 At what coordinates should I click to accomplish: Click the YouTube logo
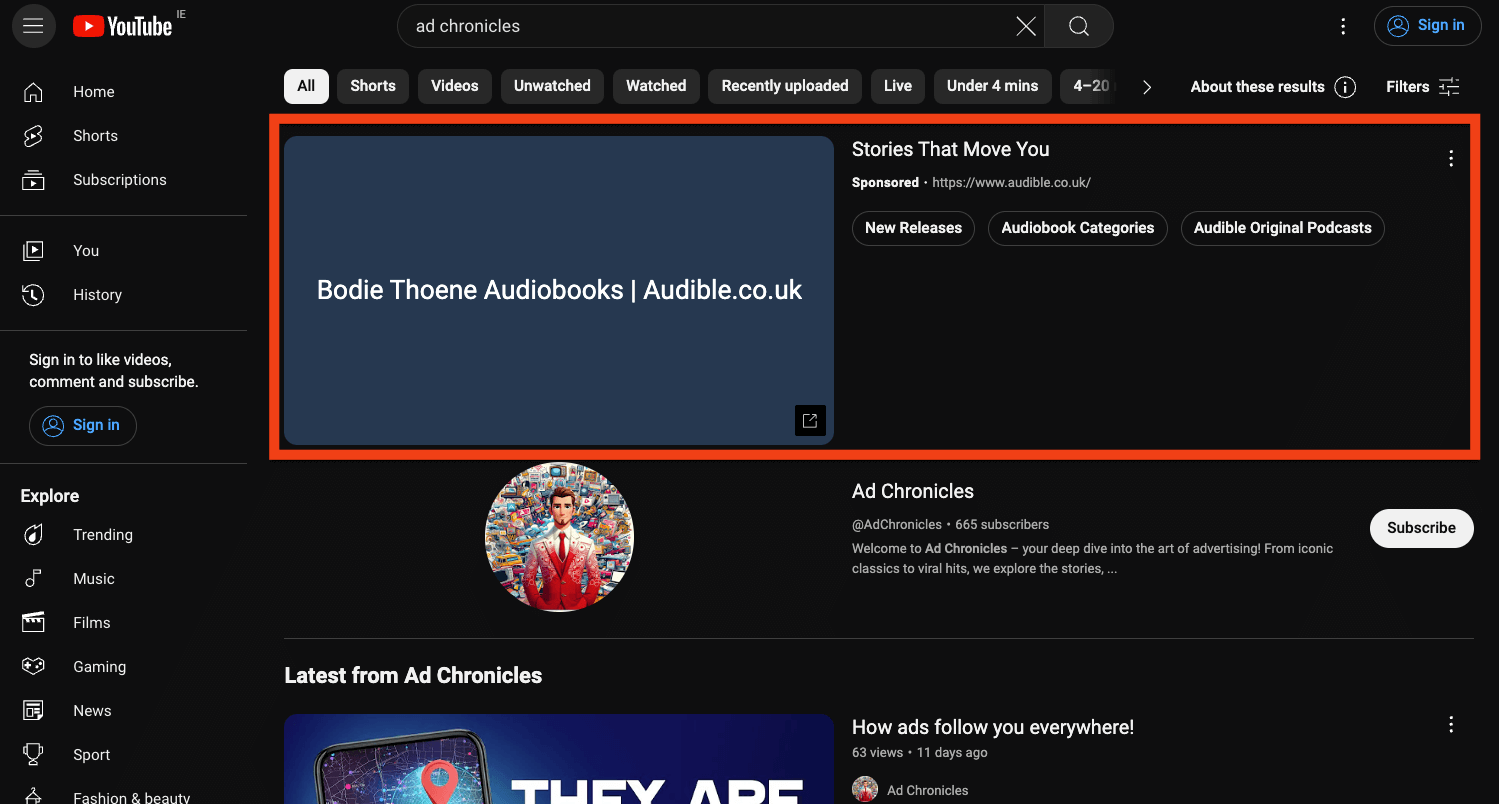pos(123,27)
